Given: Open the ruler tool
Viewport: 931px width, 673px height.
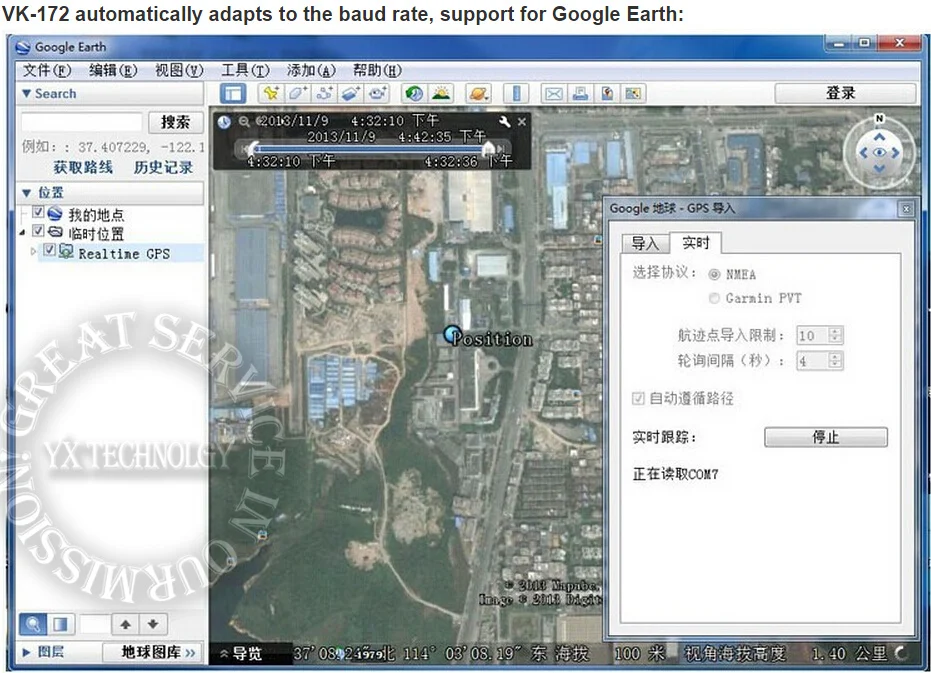Looking at the screenshot, I should tap(516, 93).
